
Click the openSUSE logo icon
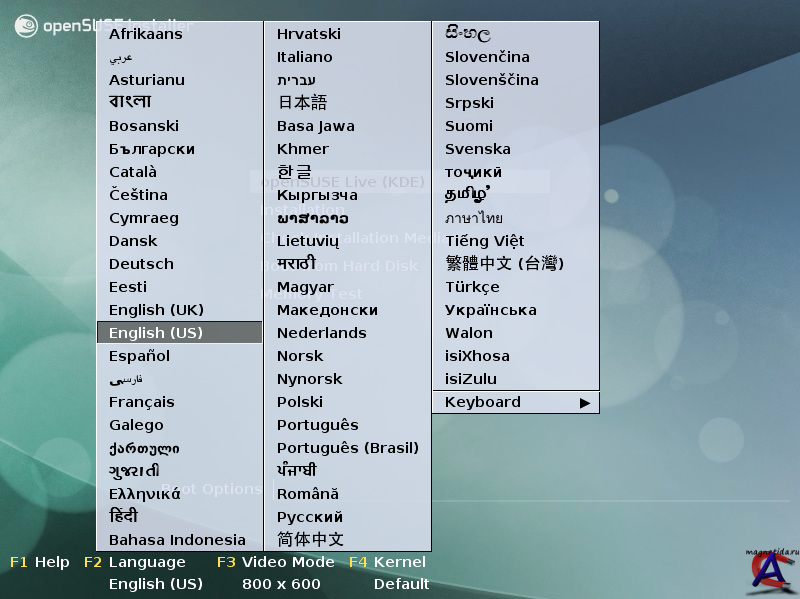click(x=26, y=26)
